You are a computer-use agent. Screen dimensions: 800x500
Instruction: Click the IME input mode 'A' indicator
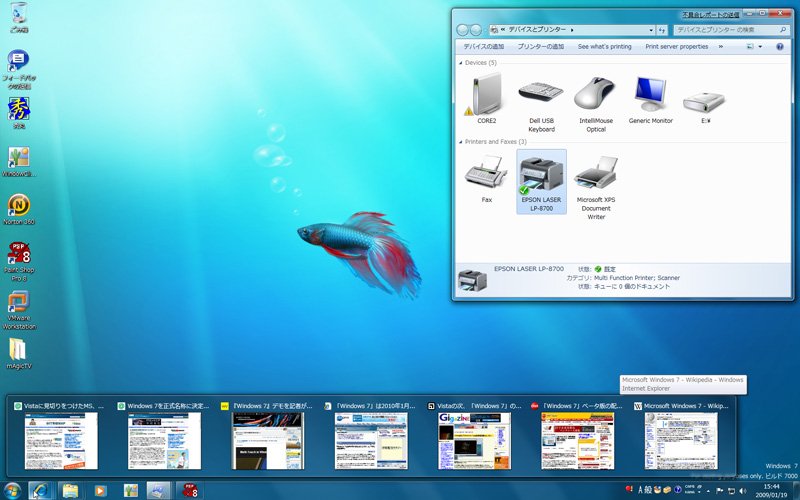641,490
